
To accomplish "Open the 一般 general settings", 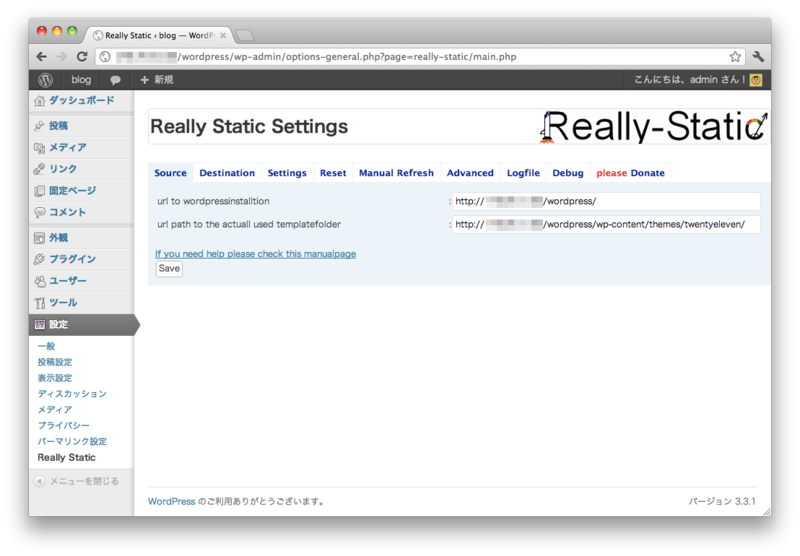I will [x=46, y=346].
